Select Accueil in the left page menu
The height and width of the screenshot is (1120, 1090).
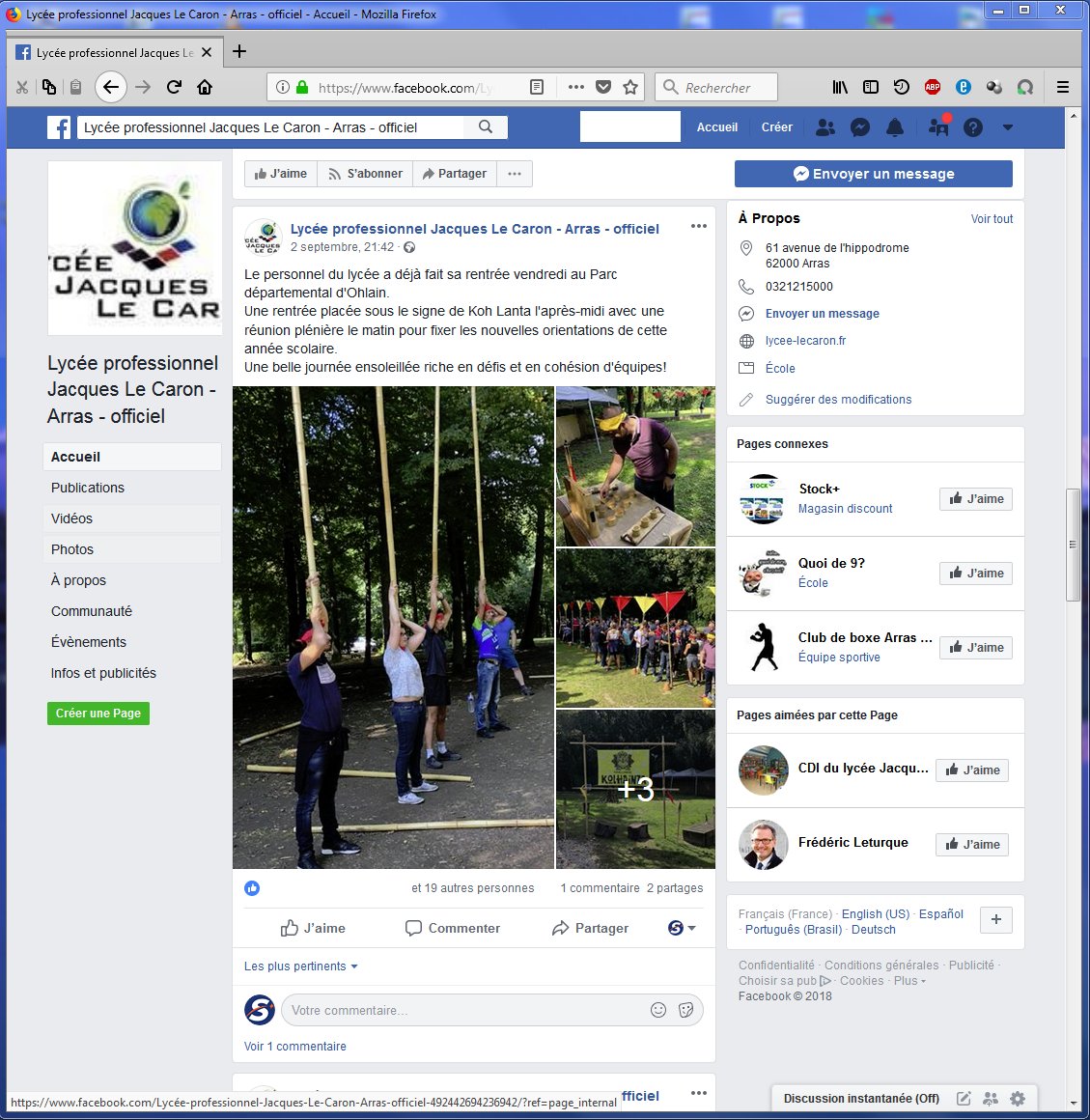(x=132, y=457)
